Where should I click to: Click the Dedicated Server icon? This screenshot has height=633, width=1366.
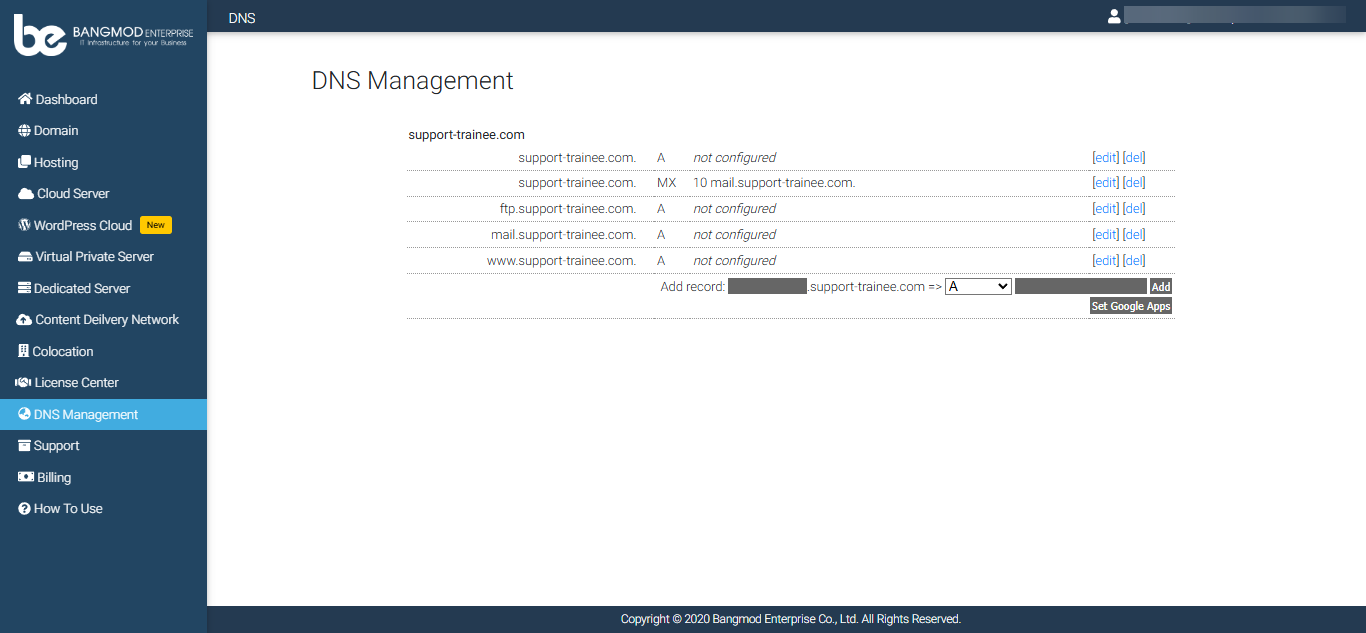[x=25, y=288]
